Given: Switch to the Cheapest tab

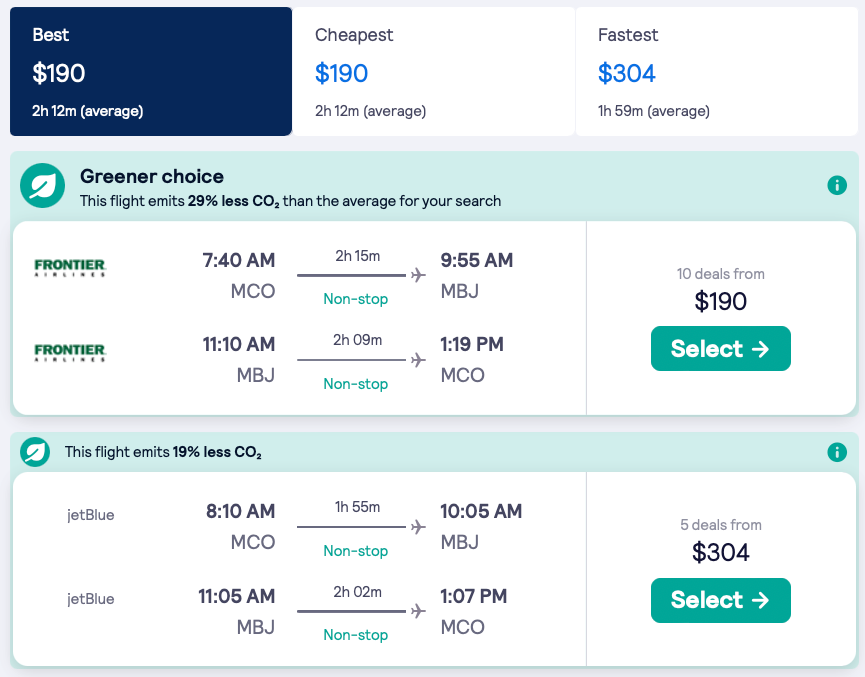Looking at the screenshot, I should pos(434,70).
